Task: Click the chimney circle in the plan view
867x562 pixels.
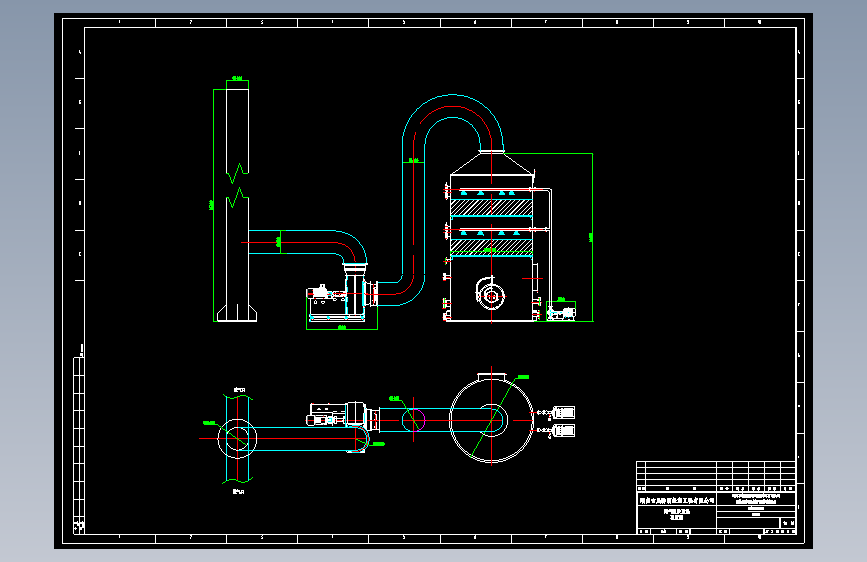Action: [237, 439]
